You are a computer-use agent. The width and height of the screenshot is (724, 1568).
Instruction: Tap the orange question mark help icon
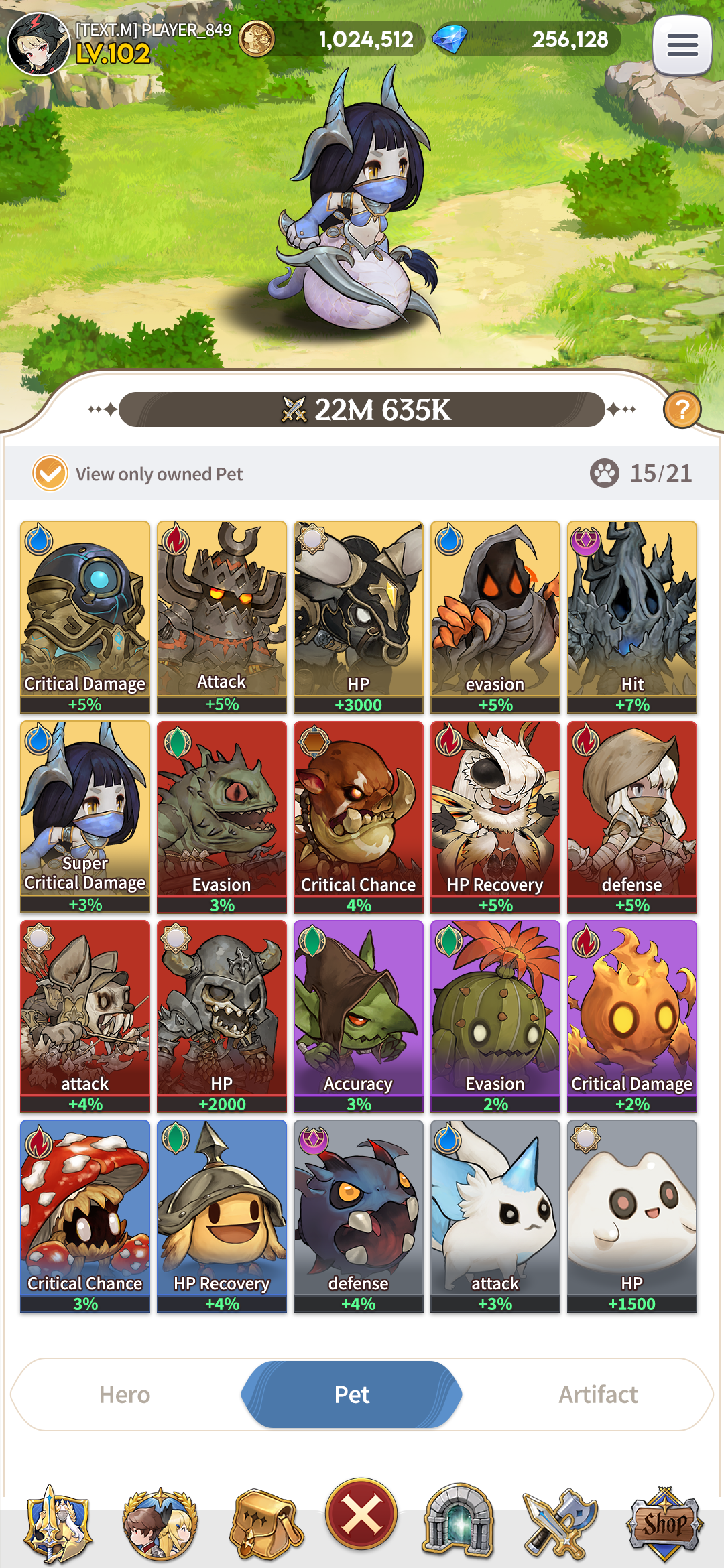pos(682,409)
